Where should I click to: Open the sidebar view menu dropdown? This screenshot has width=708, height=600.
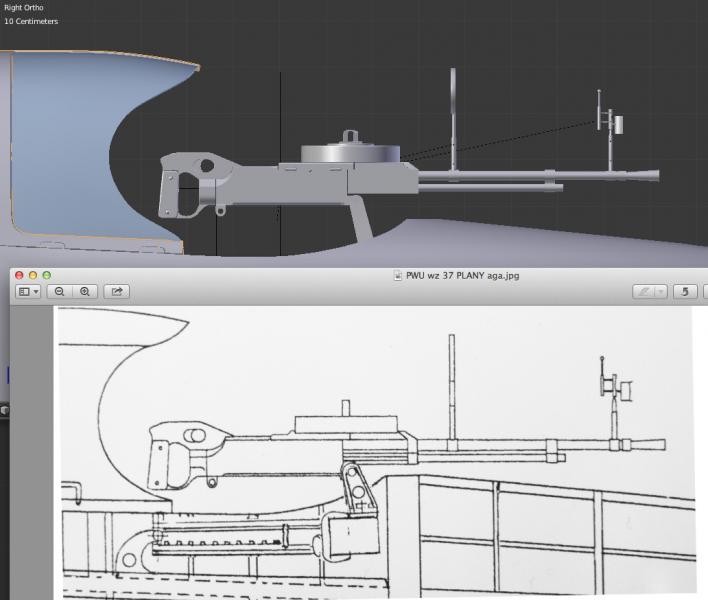coord(28,291)
